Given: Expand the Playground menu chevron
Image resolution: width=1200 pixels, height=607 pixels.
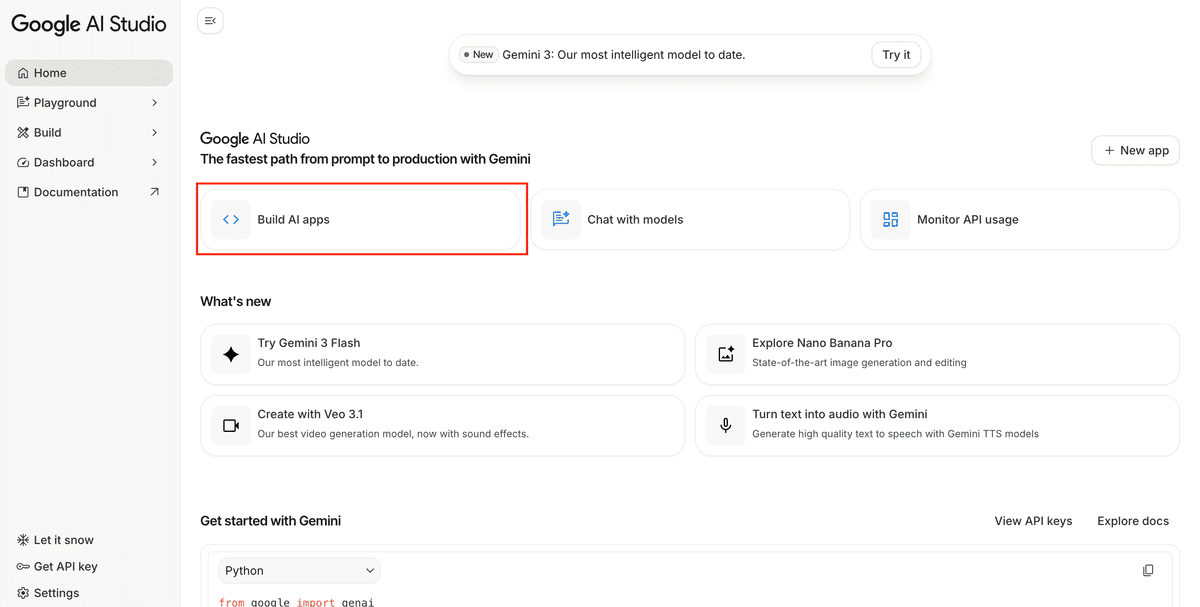Looking at the screenshot, I should pos(154,103).
